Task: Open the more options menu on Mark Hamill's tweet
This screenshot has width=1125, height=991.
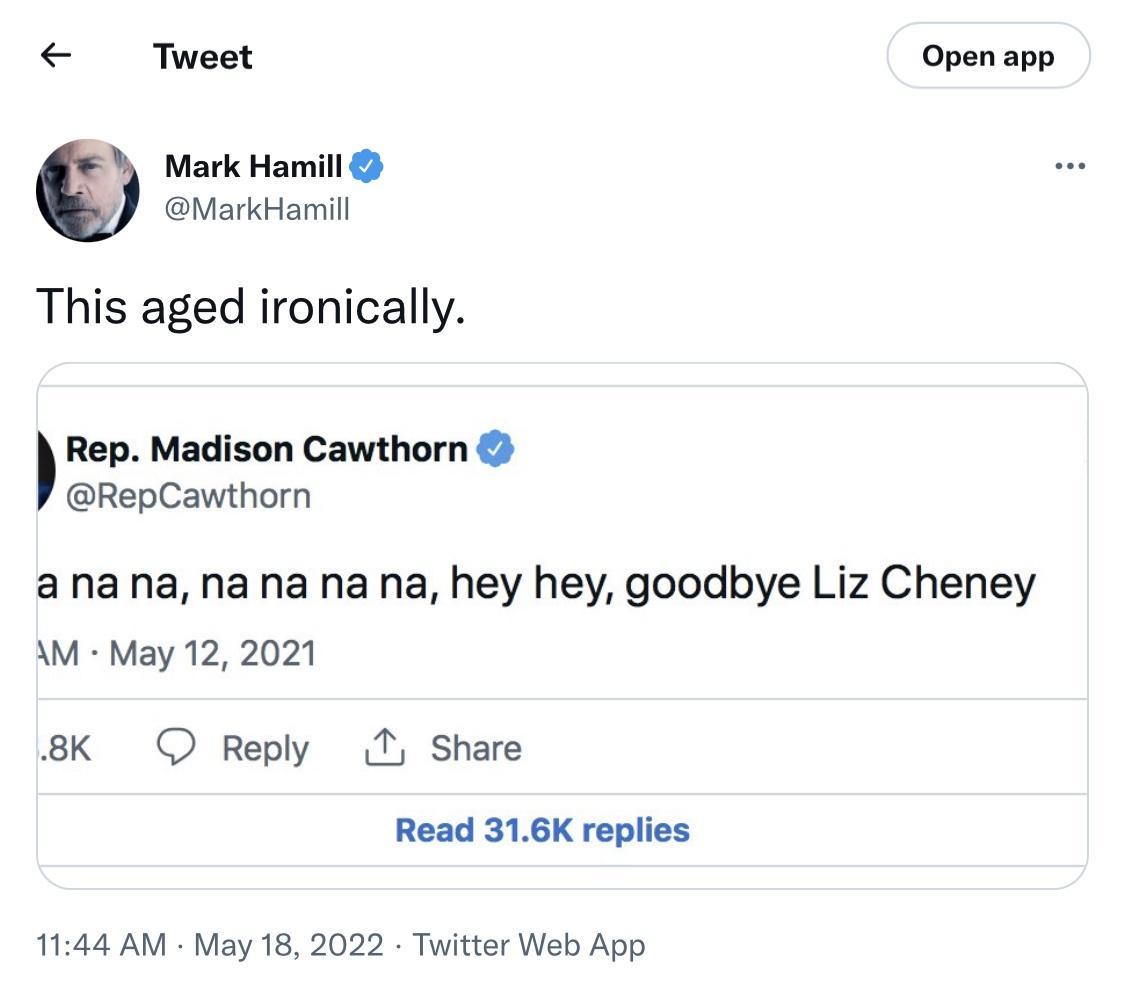Action: tap(1070, 166)
